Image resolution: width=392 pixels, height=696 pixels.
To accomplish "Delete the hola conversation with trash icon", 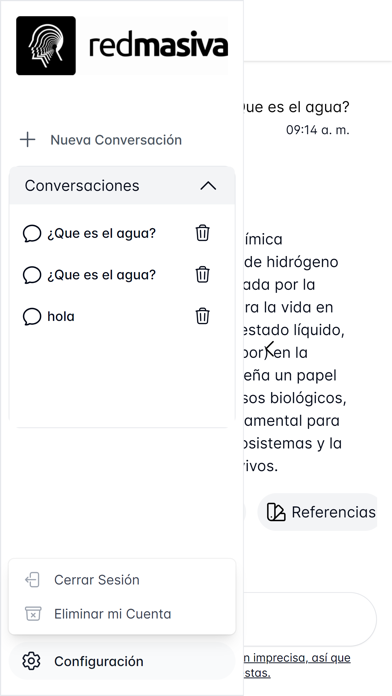I will pos(202,316).
